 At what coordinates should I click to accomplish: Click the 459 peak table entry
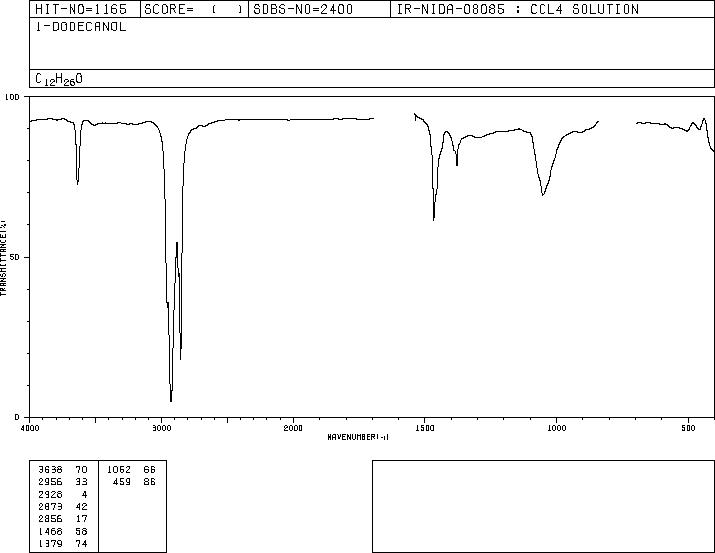coord(135,482)
